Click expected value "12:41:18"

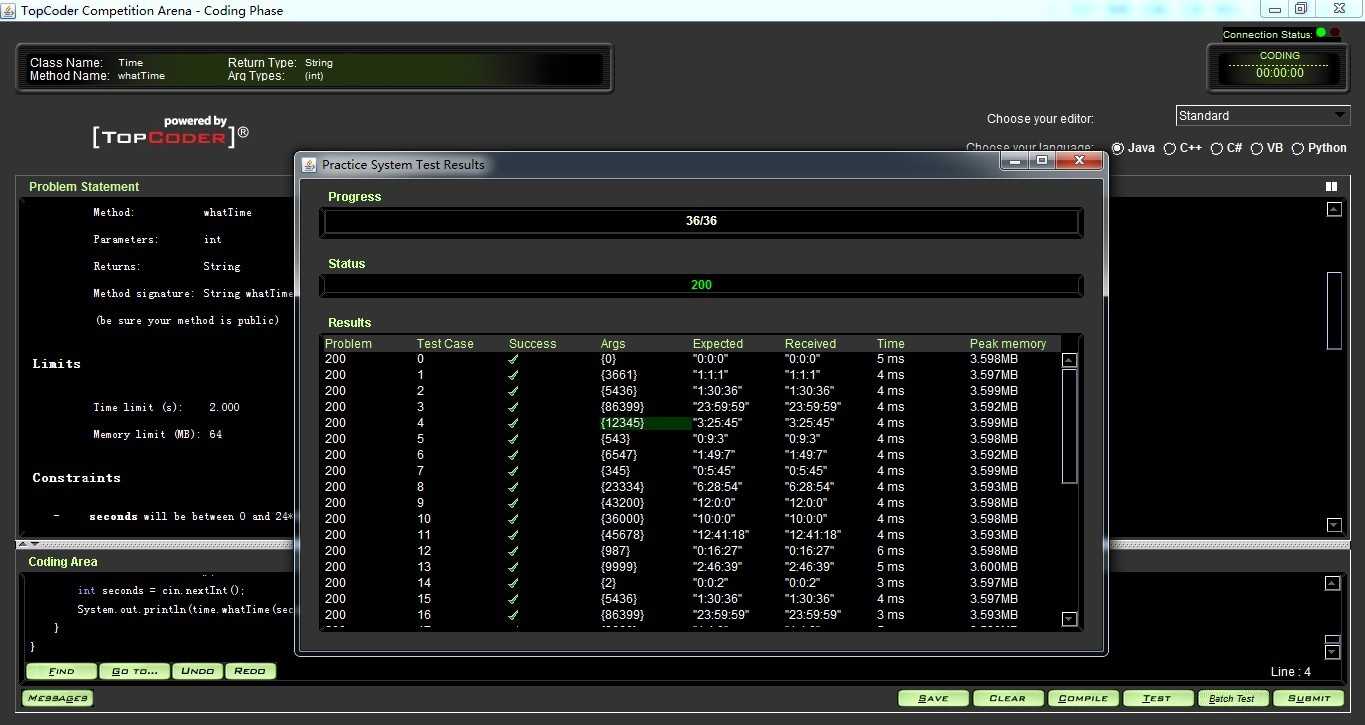(722, 535)
